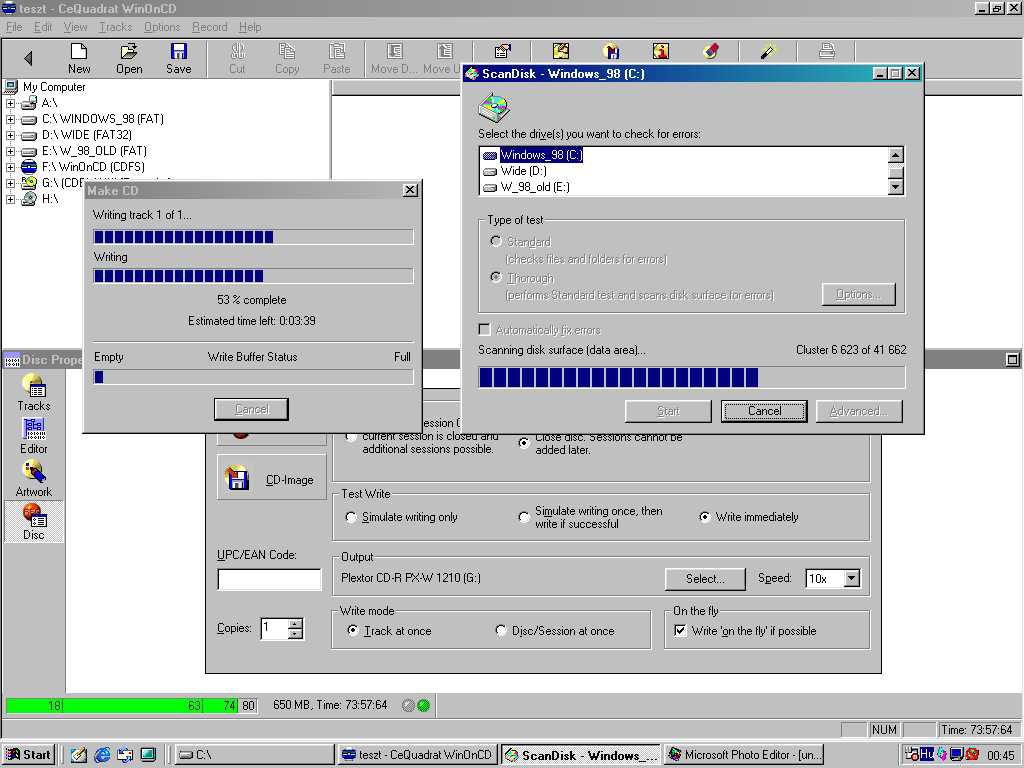The height and width of the screenshot is (768, 1024).
Task: Click the Write Buffer Status bar
Action: (253, 377)
